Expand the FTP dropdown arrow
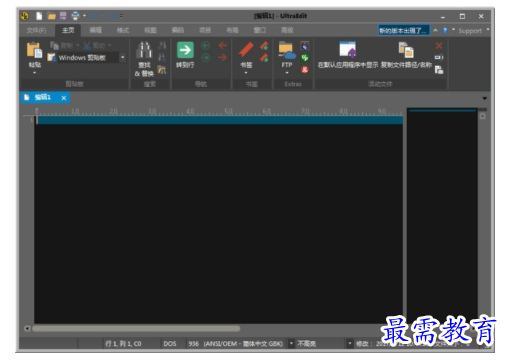This screenshot has height=362, width=505. (287, 72)
